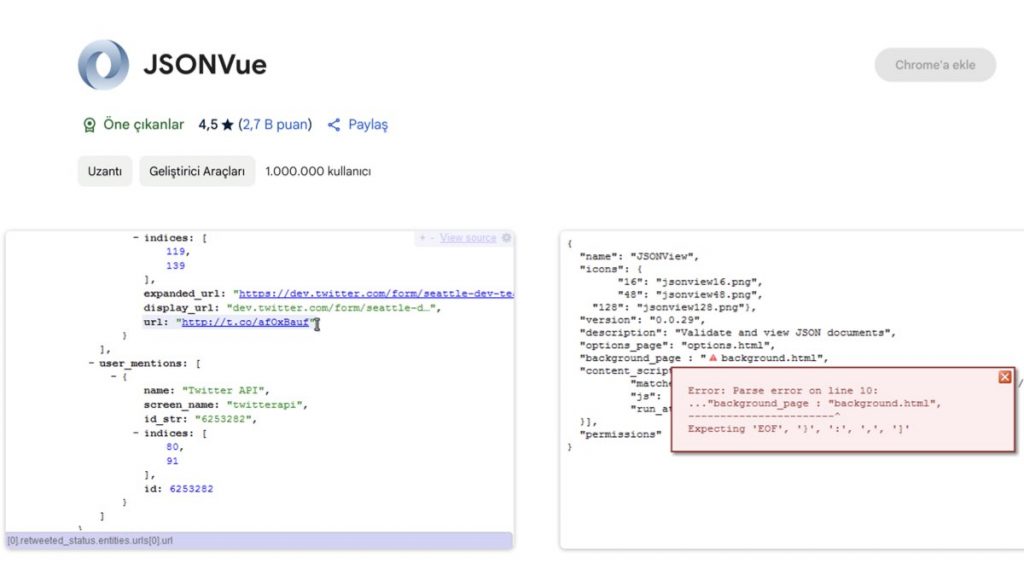
Task: Click the "128": "jsonview128.png" entry
Action: tap(674, 307)
